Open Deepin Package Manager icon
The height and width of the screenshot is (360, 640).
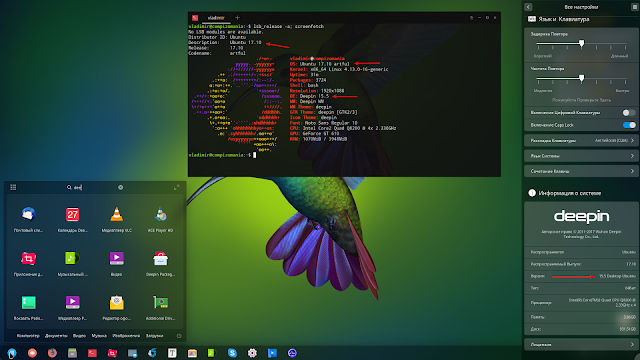(160, 262)
